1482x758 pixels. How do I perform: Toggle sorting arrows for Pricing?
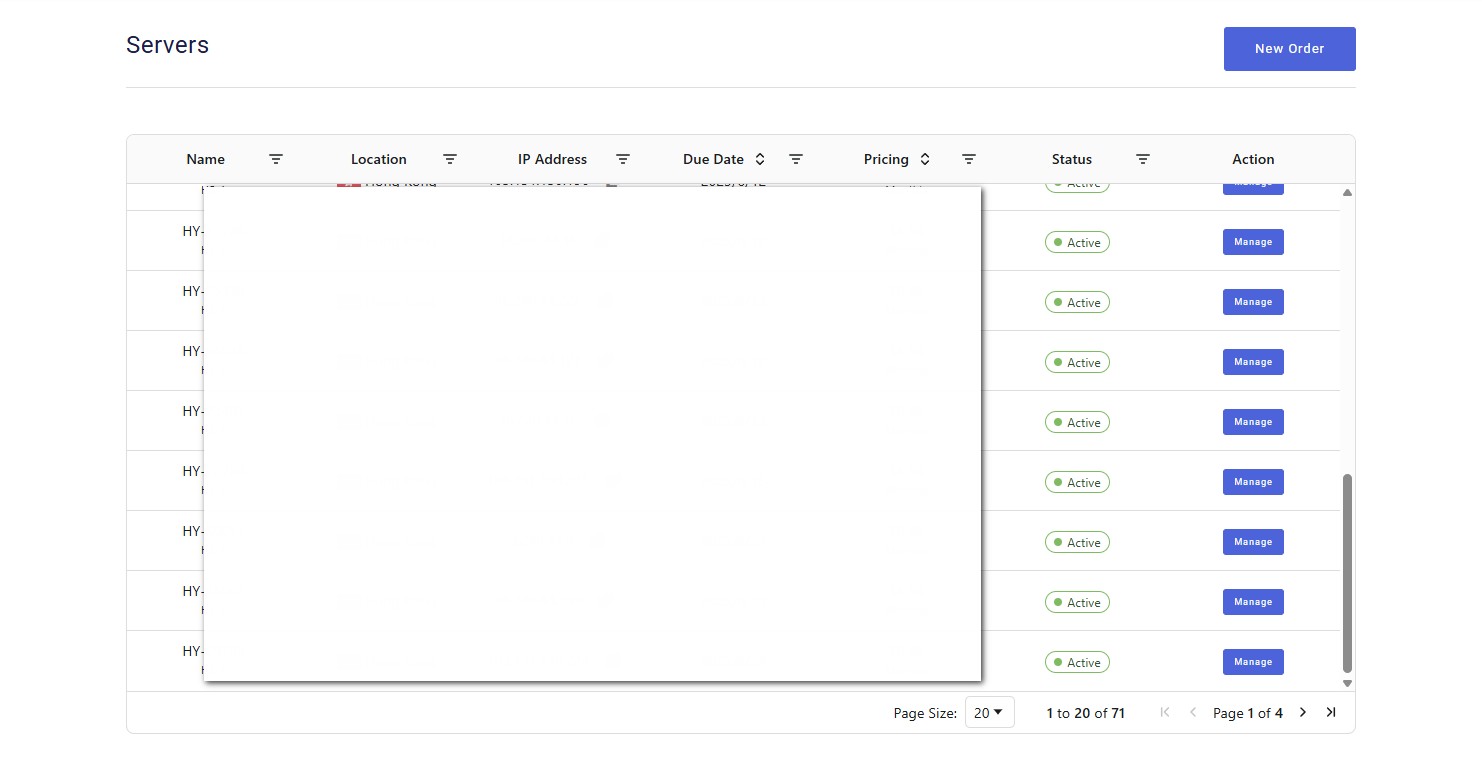click(x=925, y=159)
